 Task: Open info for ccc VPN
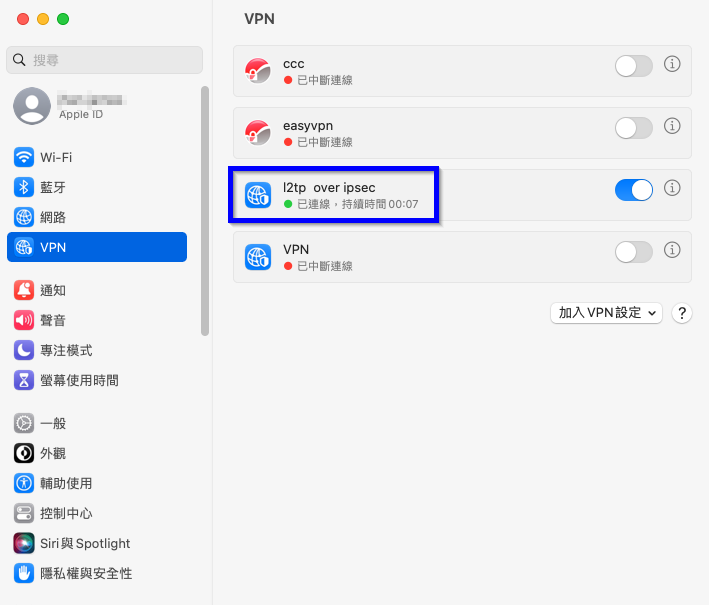[672, 64]
